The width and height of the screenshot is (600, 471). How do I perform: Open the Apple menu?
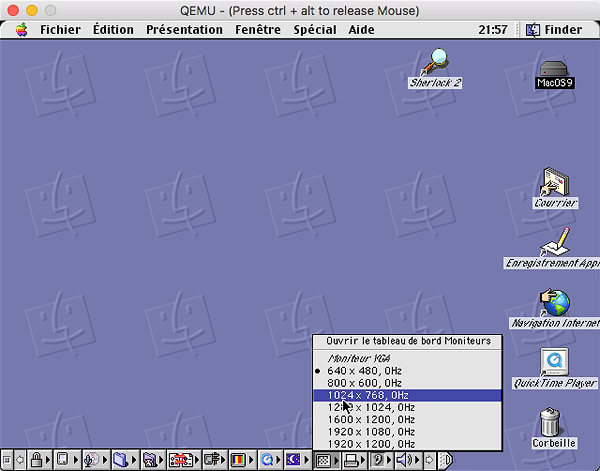tap(22, 29)
